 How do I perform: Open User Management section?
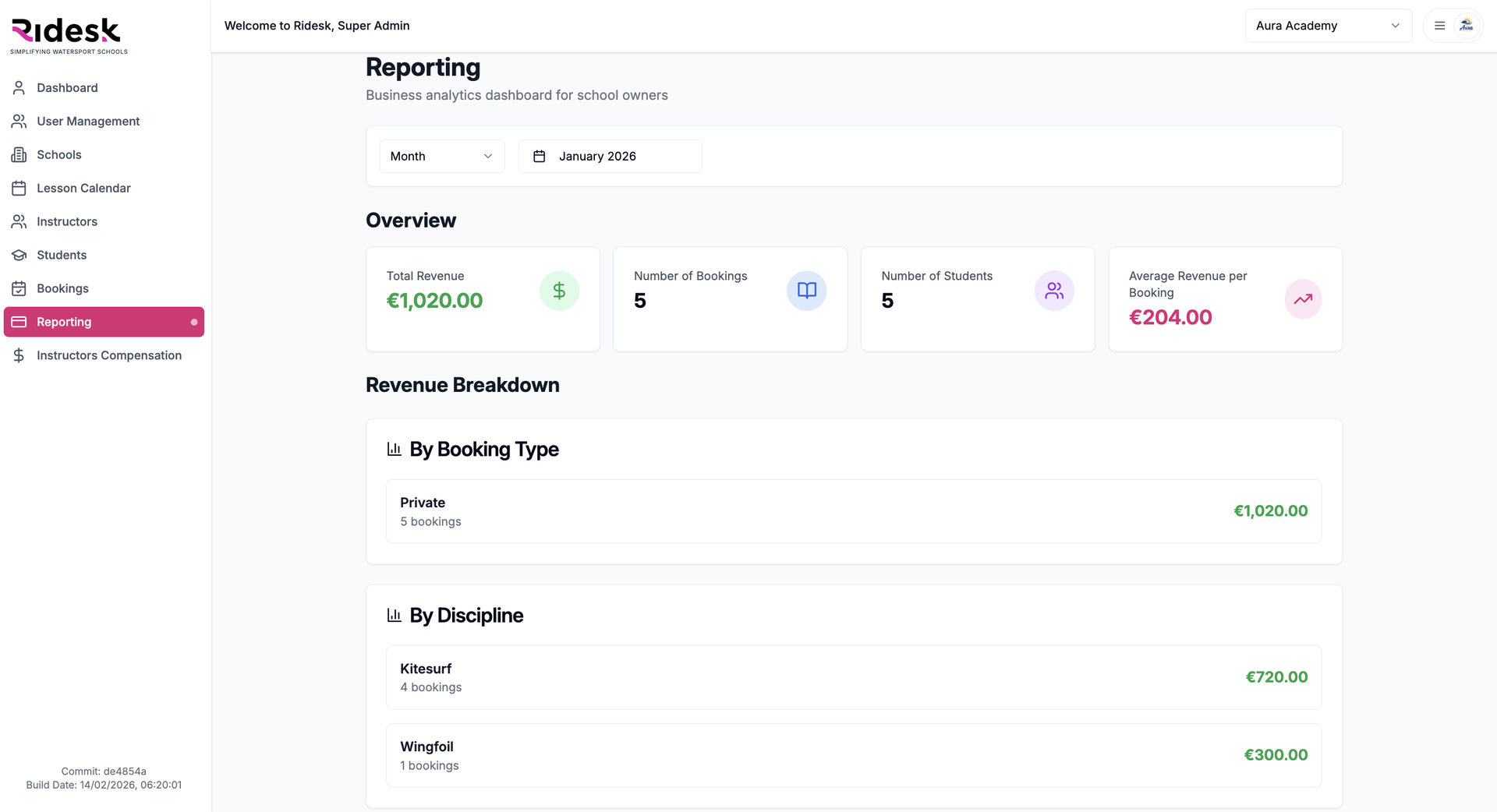(x=88, y=122)
